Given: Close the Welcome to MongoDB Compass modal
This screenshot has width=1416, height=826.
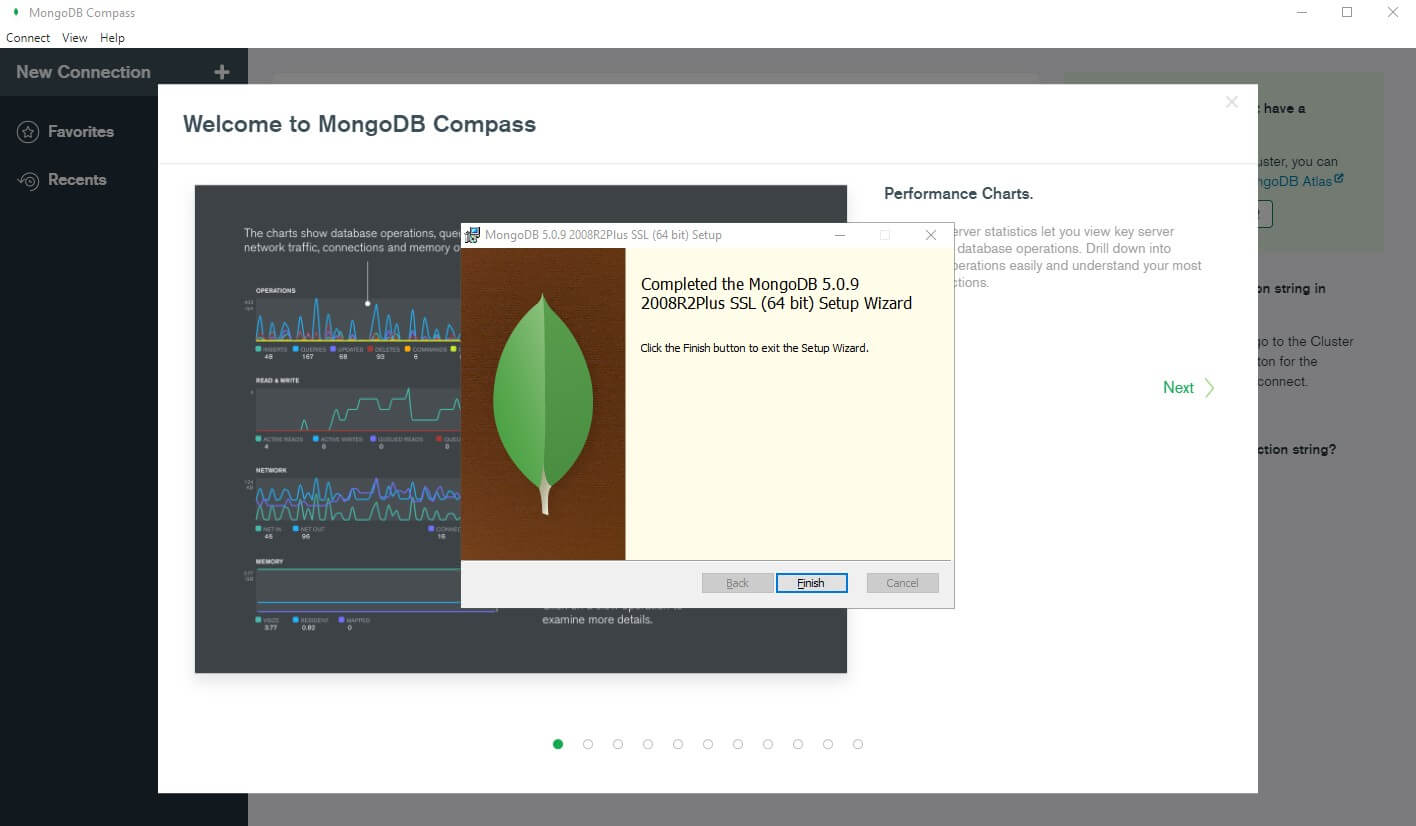Looking at the screenshot, I should click(x=1232, y=102).
